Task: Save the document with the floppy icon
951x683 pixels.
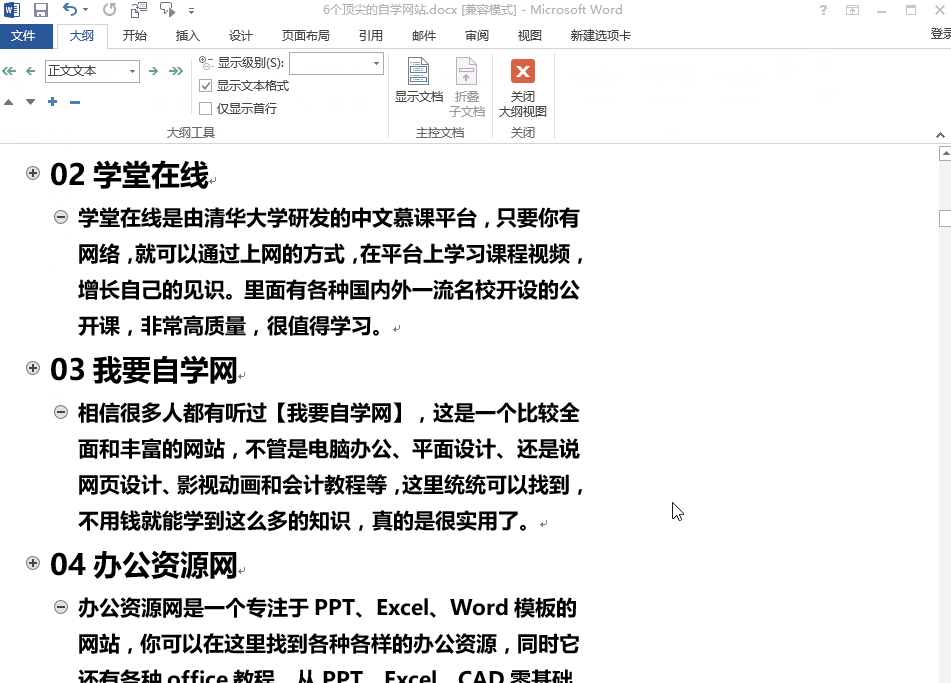Action: coord(41,10)
